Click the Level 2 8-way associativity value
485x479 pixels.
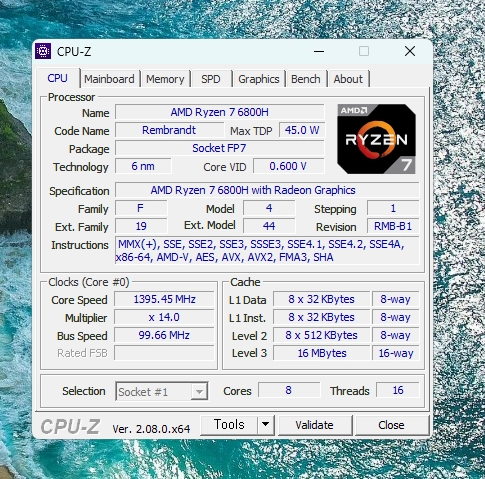[x=395, y=335]
